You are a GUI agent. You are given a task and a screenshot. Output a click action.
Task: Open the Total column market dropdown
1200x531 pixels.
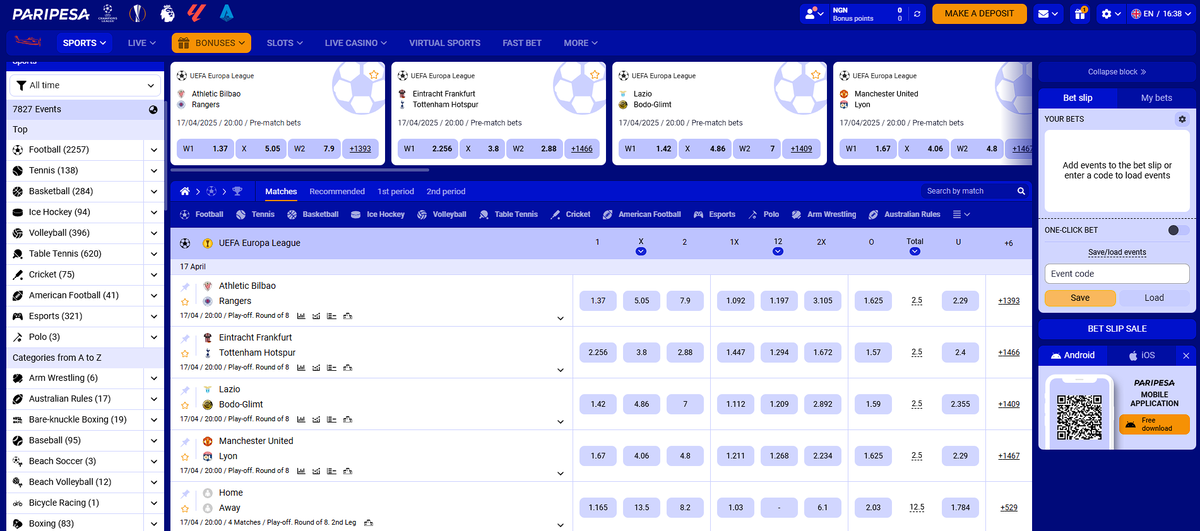pos(915,252)
